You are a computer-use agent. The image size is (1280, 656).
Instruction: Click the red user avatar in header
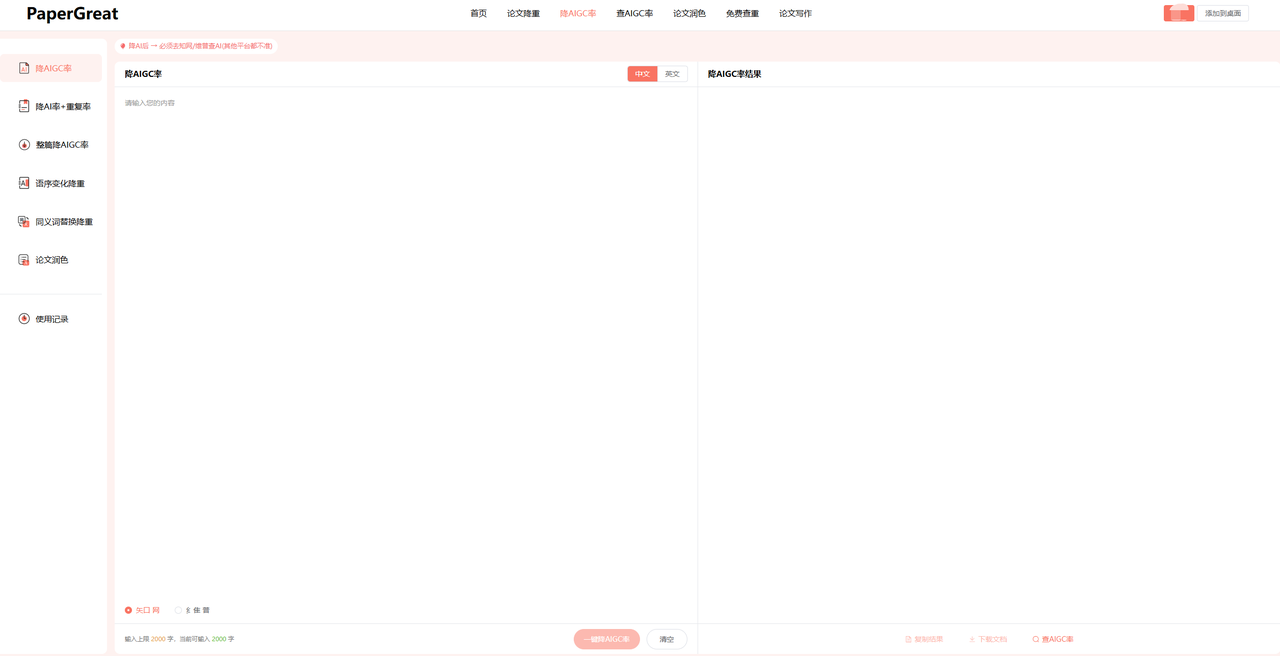(x=1179, y=13)
